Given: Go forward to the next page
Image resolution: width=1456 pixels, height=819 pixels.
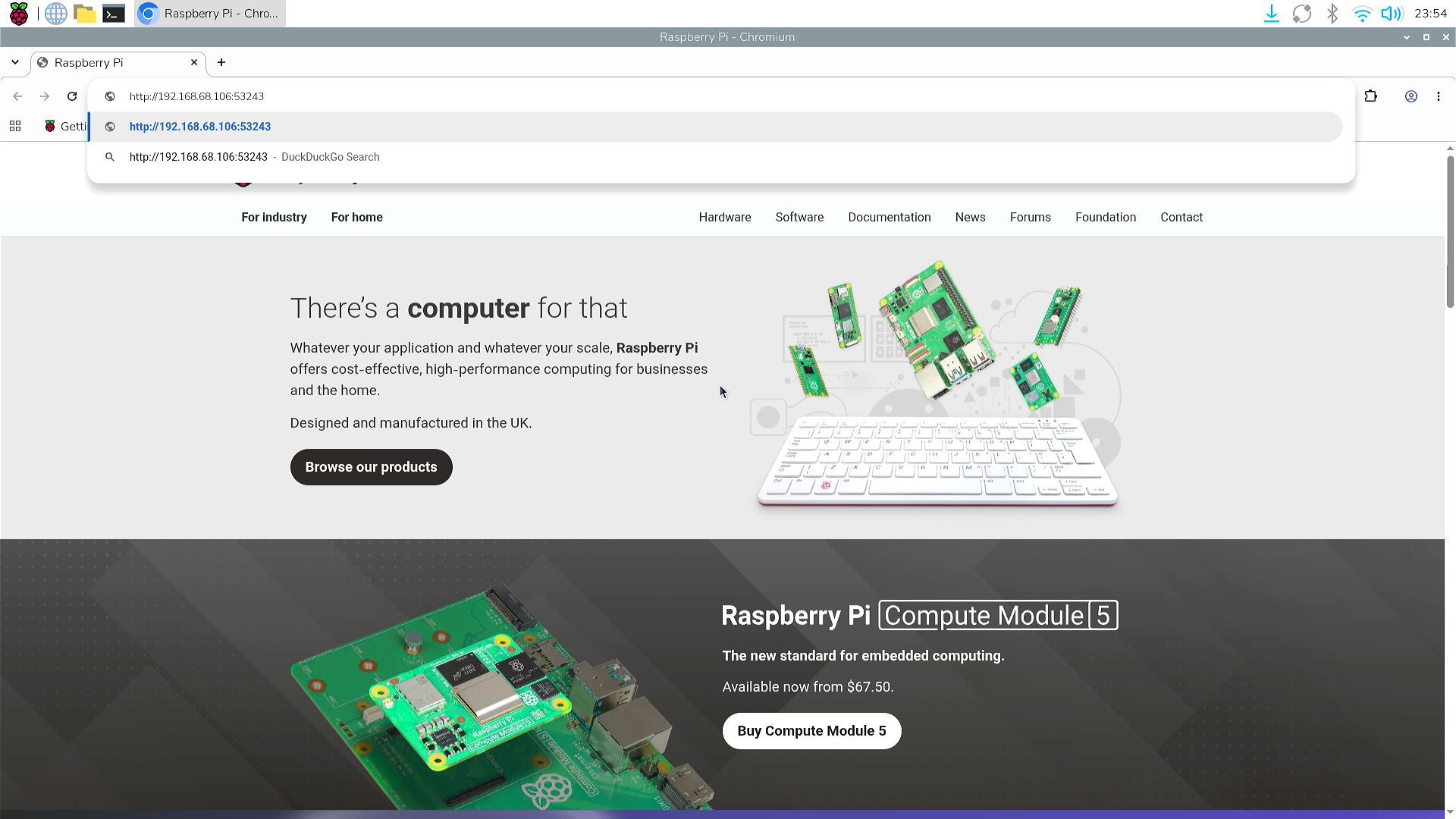Looking at the screenshot, I should pos(45,96).
